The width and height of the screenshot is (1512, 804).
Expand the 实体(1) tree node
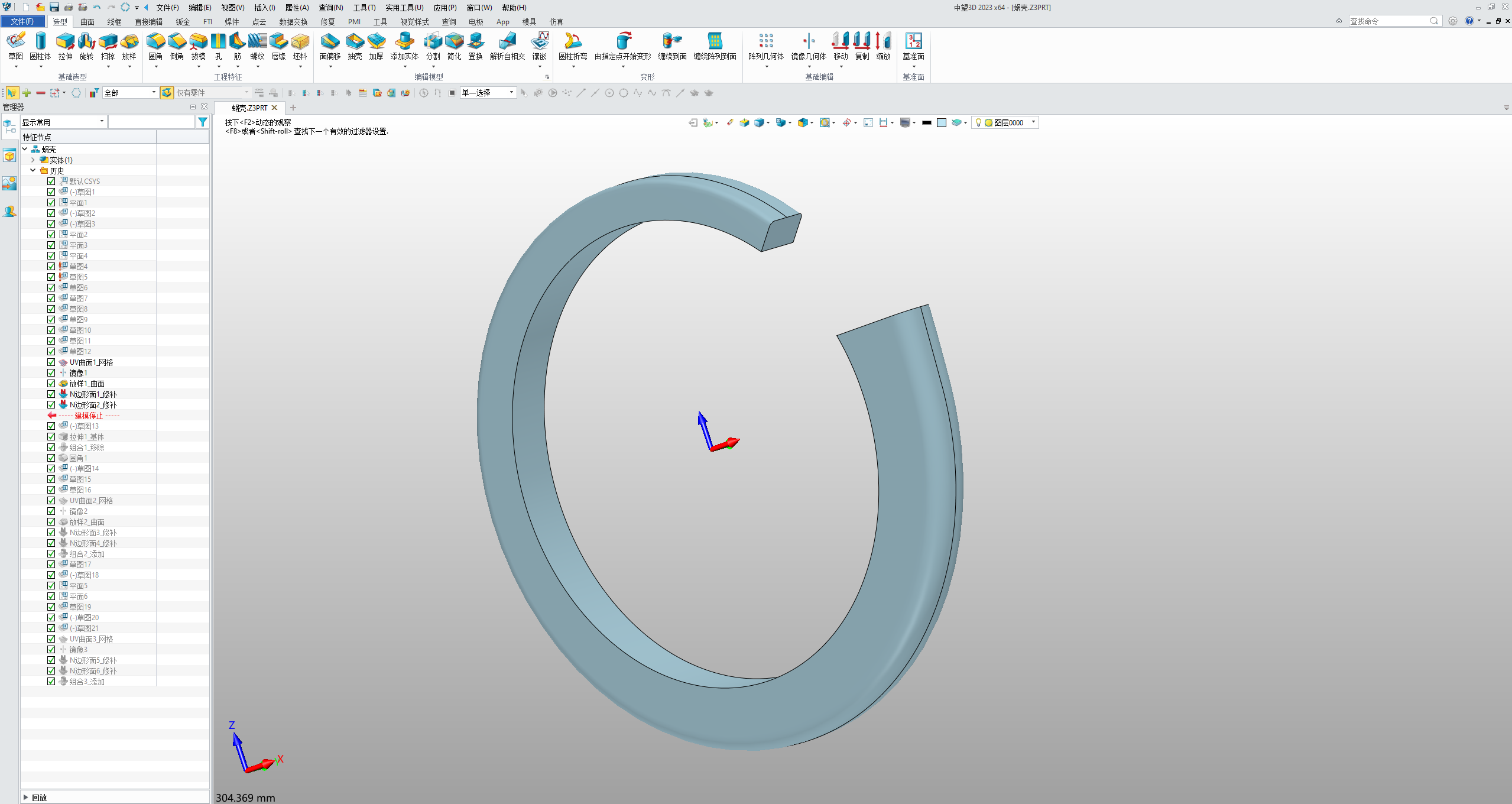(x=33, y=160)
